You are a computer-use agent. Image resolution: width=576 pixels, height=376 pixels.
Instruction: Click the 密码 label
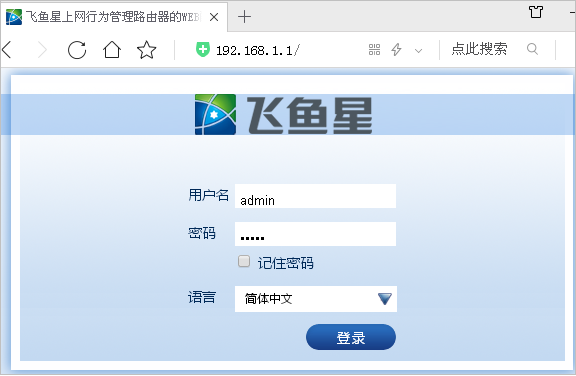tap(202, 233)
